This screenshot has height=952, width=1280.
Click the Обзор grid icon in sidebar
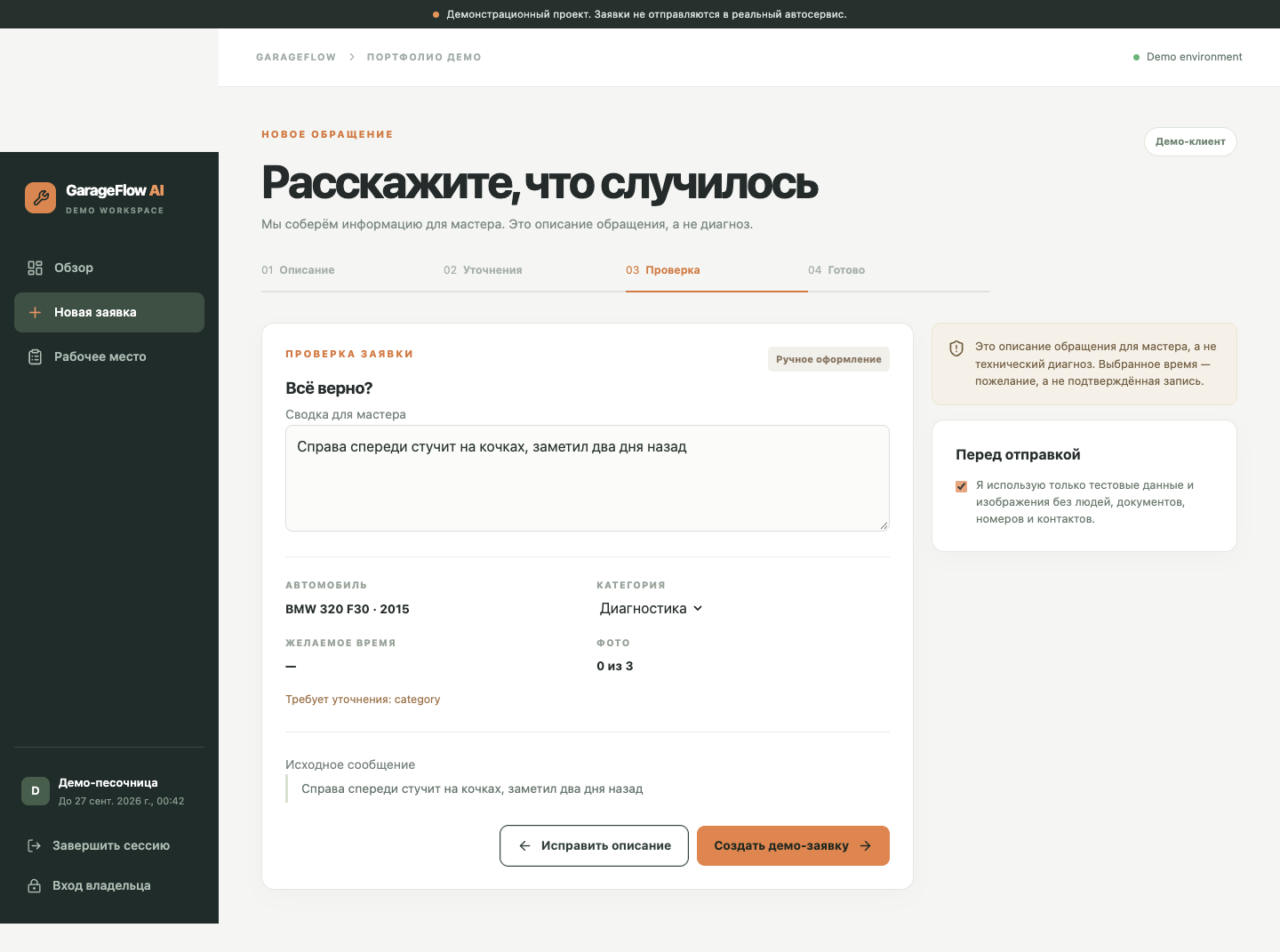pyautogui.click(x=36, y=268)
